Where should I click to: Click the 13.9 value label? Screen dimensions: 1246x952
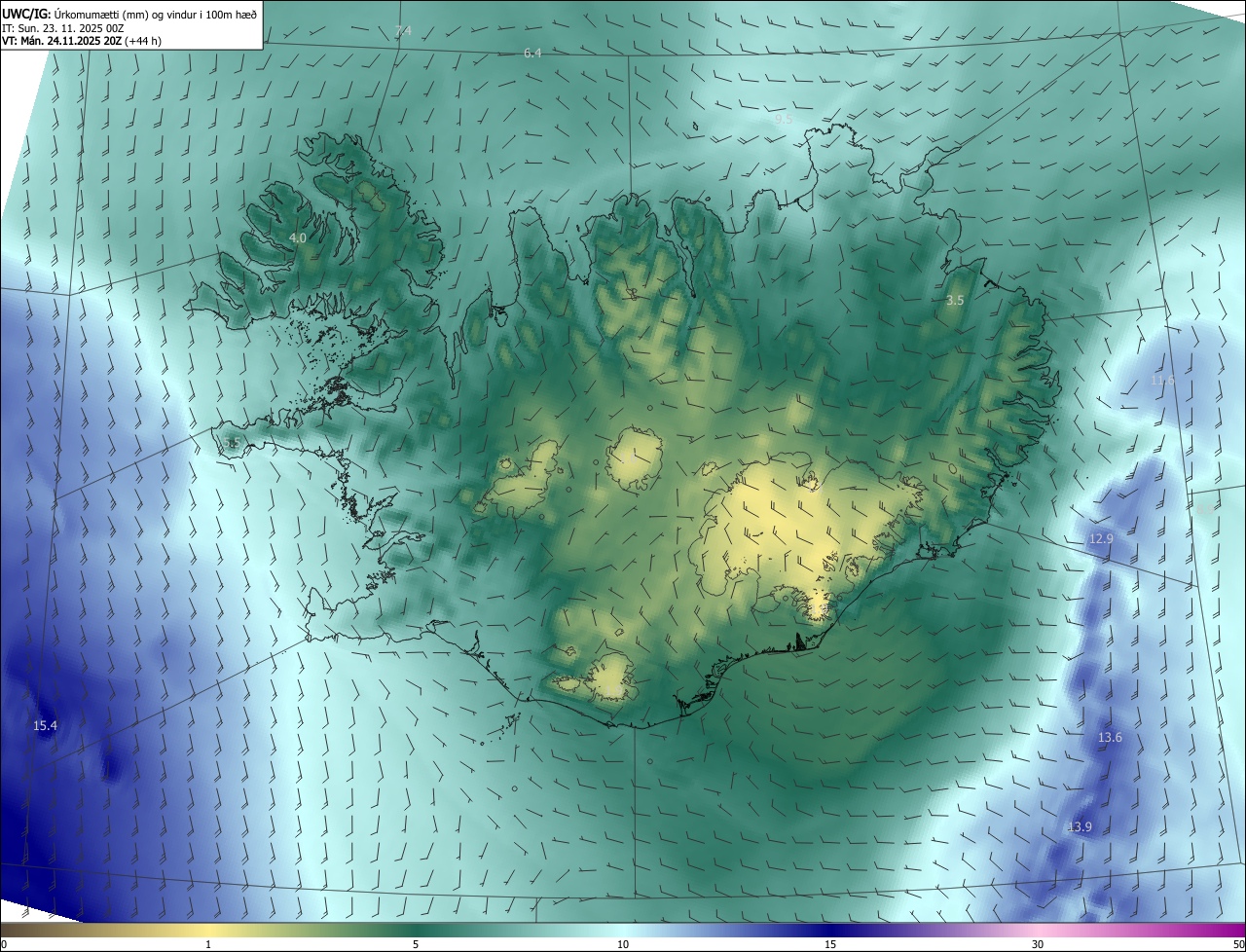point(1080,827)
